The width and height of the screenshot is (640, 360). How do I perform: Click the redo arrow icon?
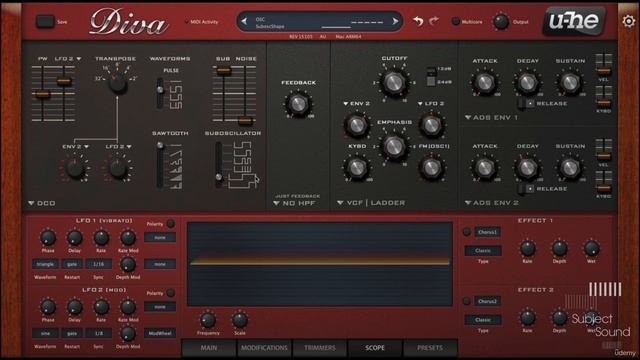tap(434, 21)
